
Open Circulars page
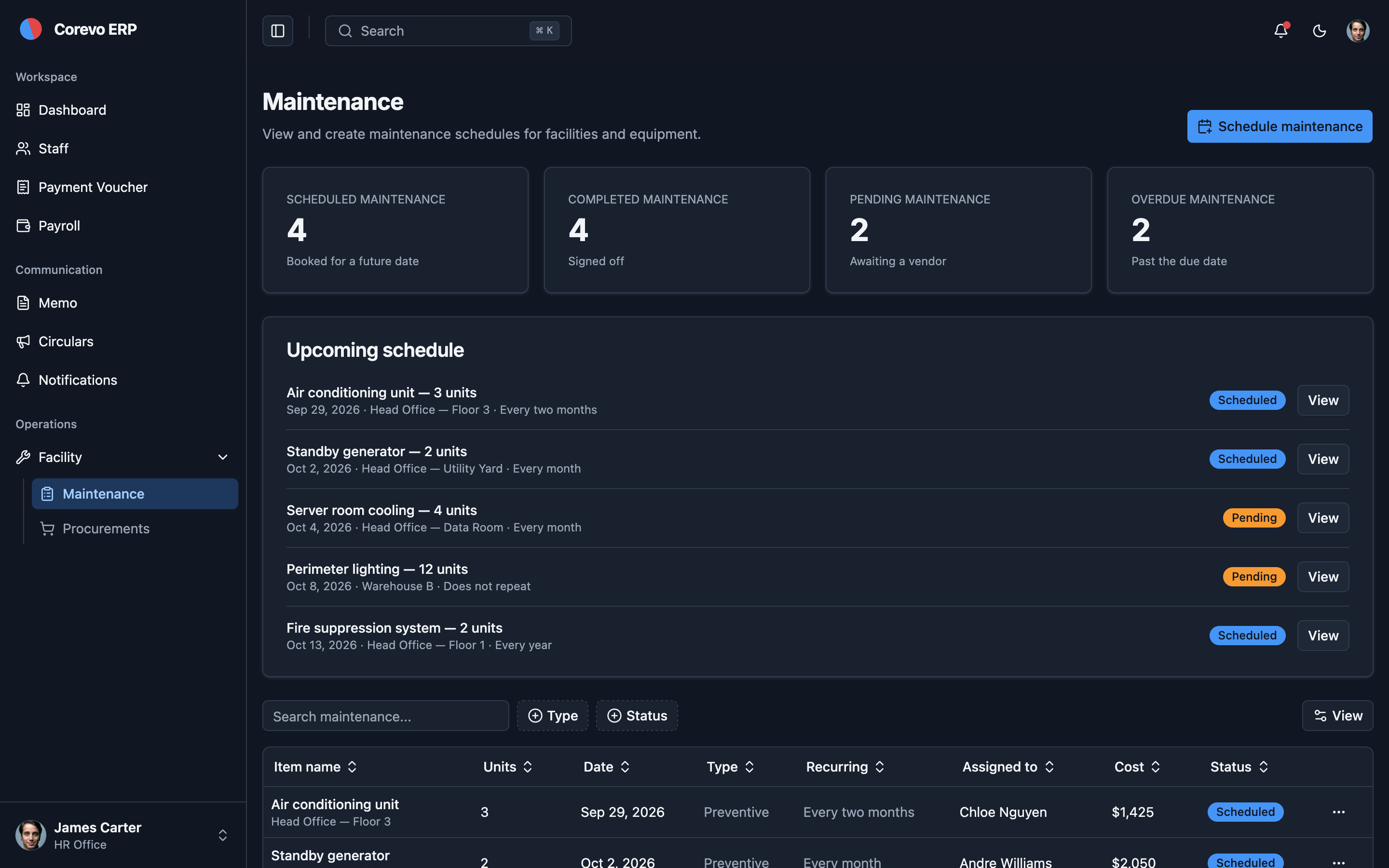[x=123, y=341]
